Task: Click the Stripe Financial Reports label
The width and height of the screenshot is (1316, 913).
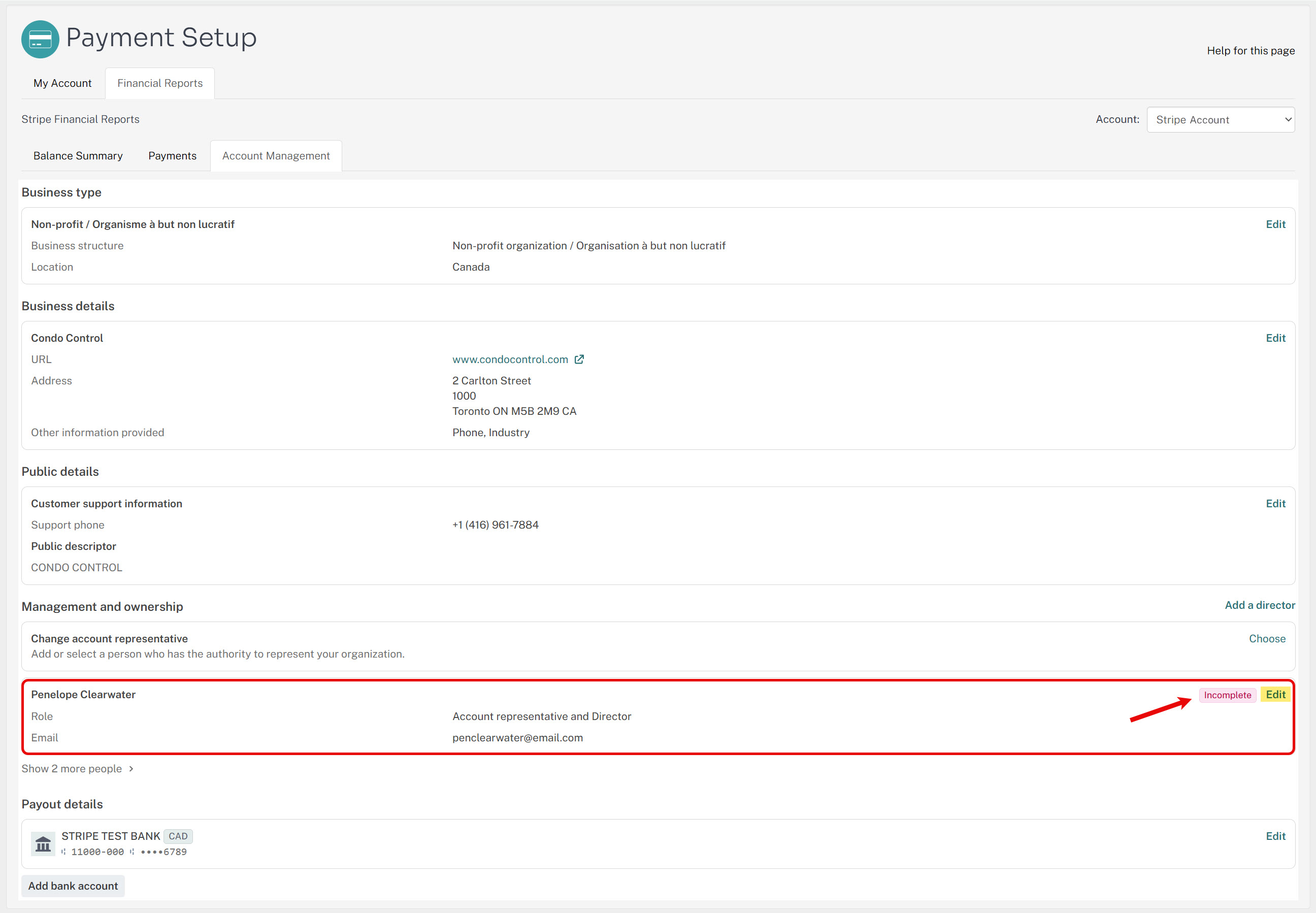Action: (x=81, y=119)
